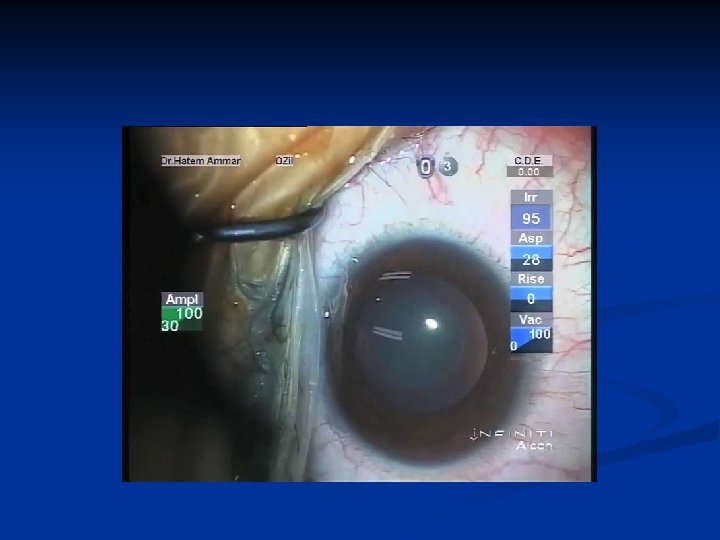Click the Ampl label
The height and width of the screenshot is (540, 720).
[x=182, y=299]
